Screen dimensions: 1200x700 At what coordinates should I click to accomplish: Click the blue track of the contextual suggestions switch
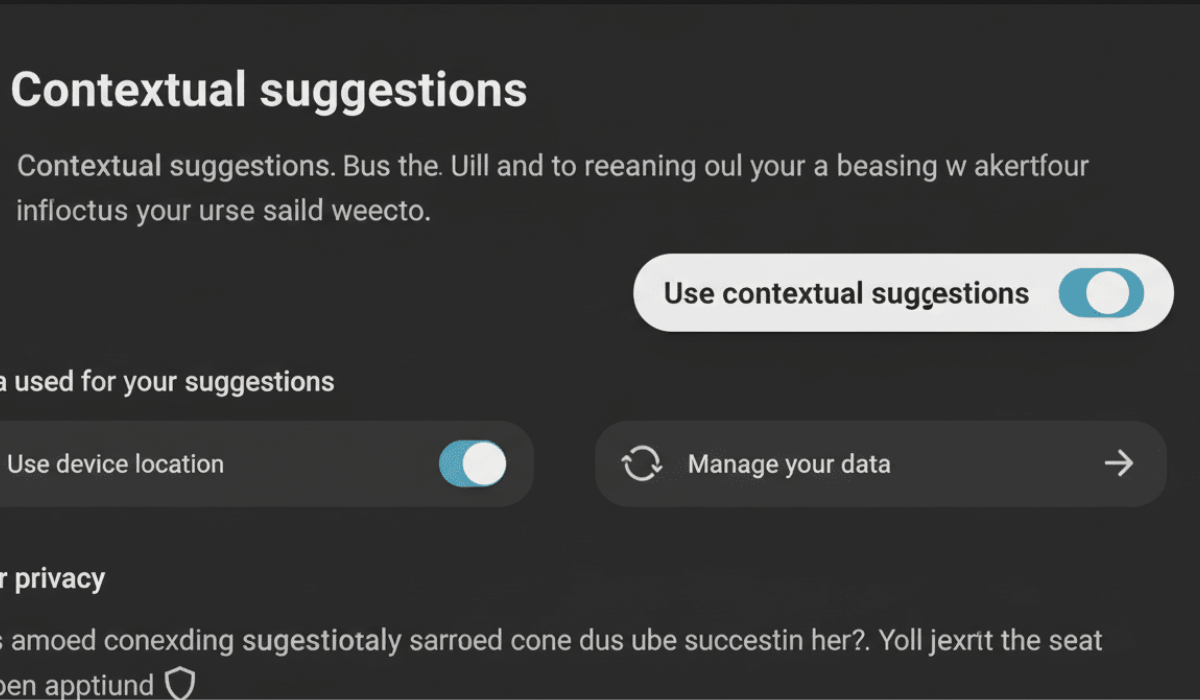1073,294
